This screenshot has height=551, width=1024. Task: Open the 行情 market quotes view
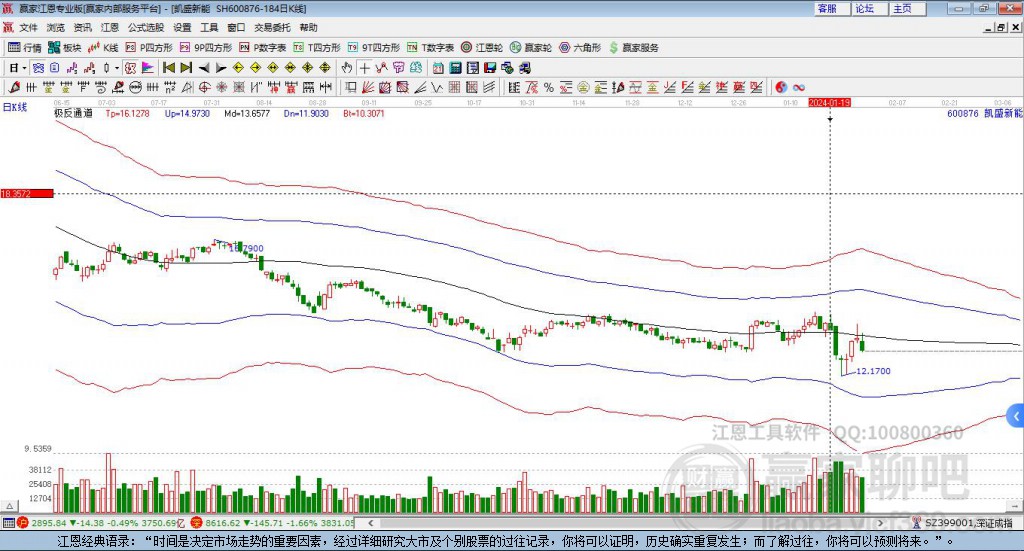tap(25, 48)
